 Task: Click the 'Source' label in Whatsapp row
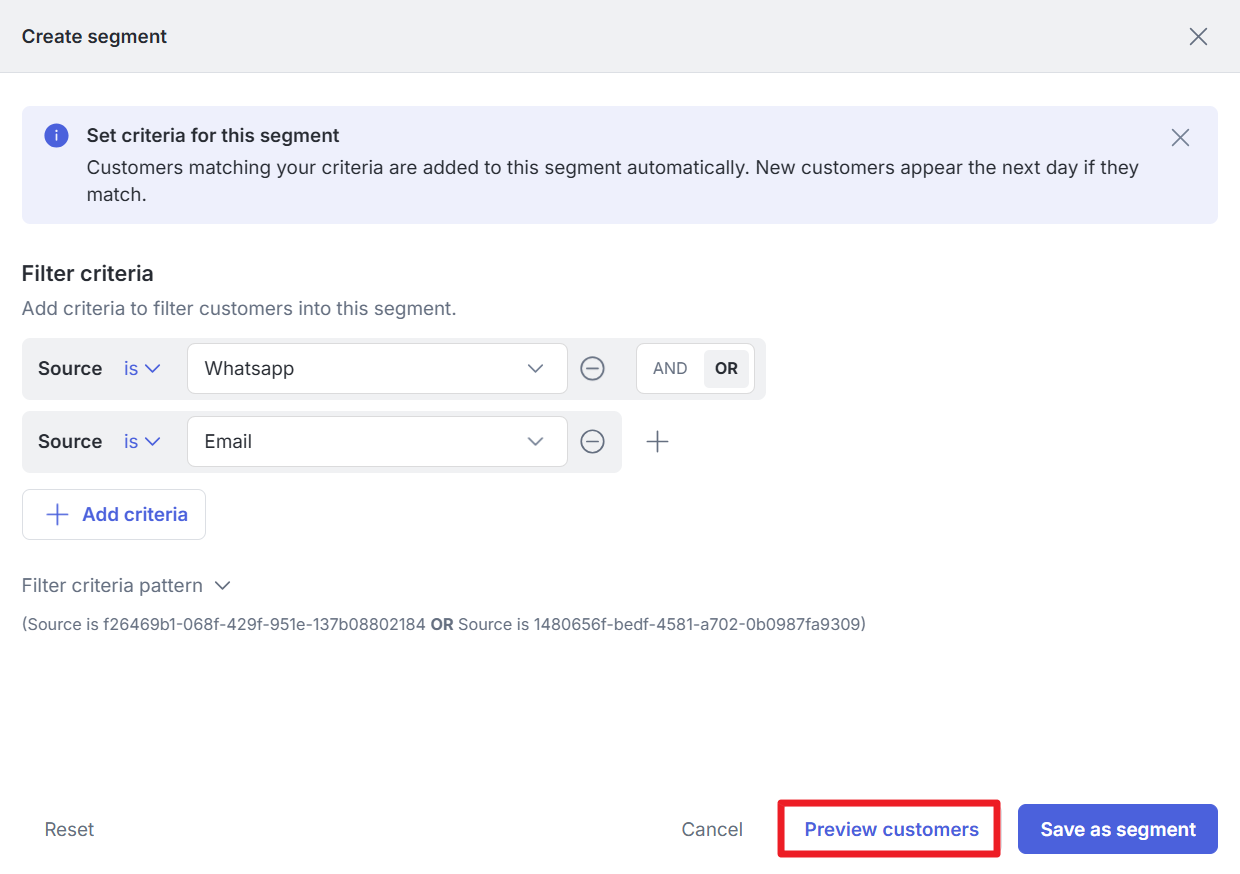pyautogui.click(x=70, y=369)
